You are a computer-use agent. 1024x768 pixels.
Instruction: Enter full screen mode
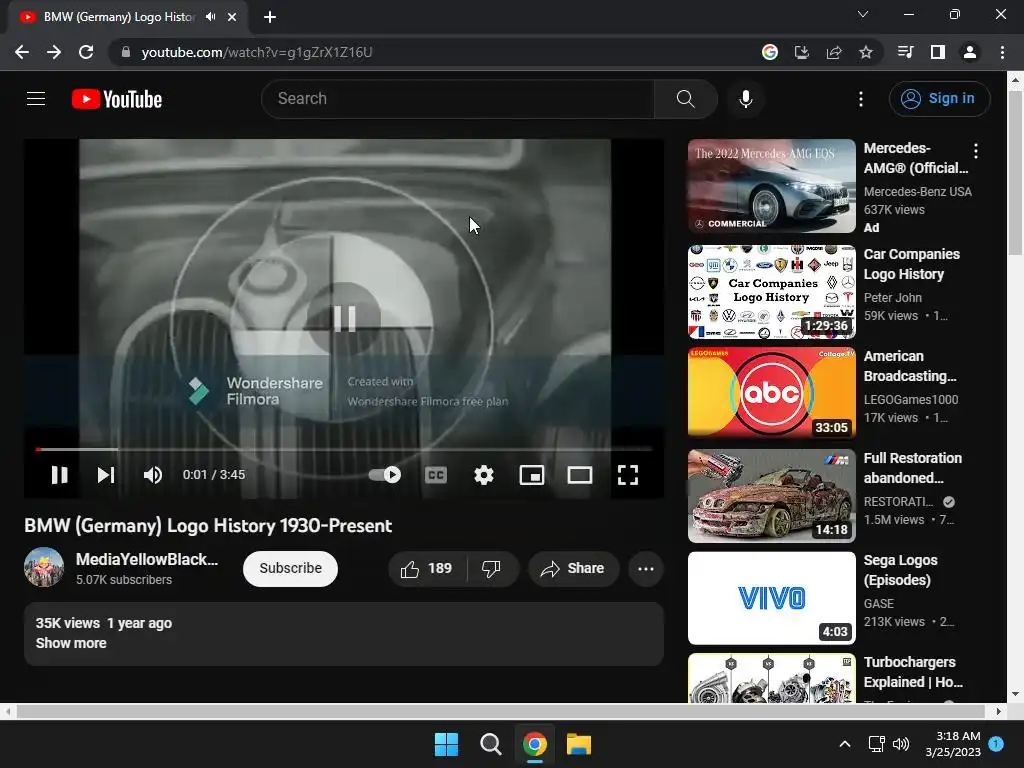coord(628,475)
